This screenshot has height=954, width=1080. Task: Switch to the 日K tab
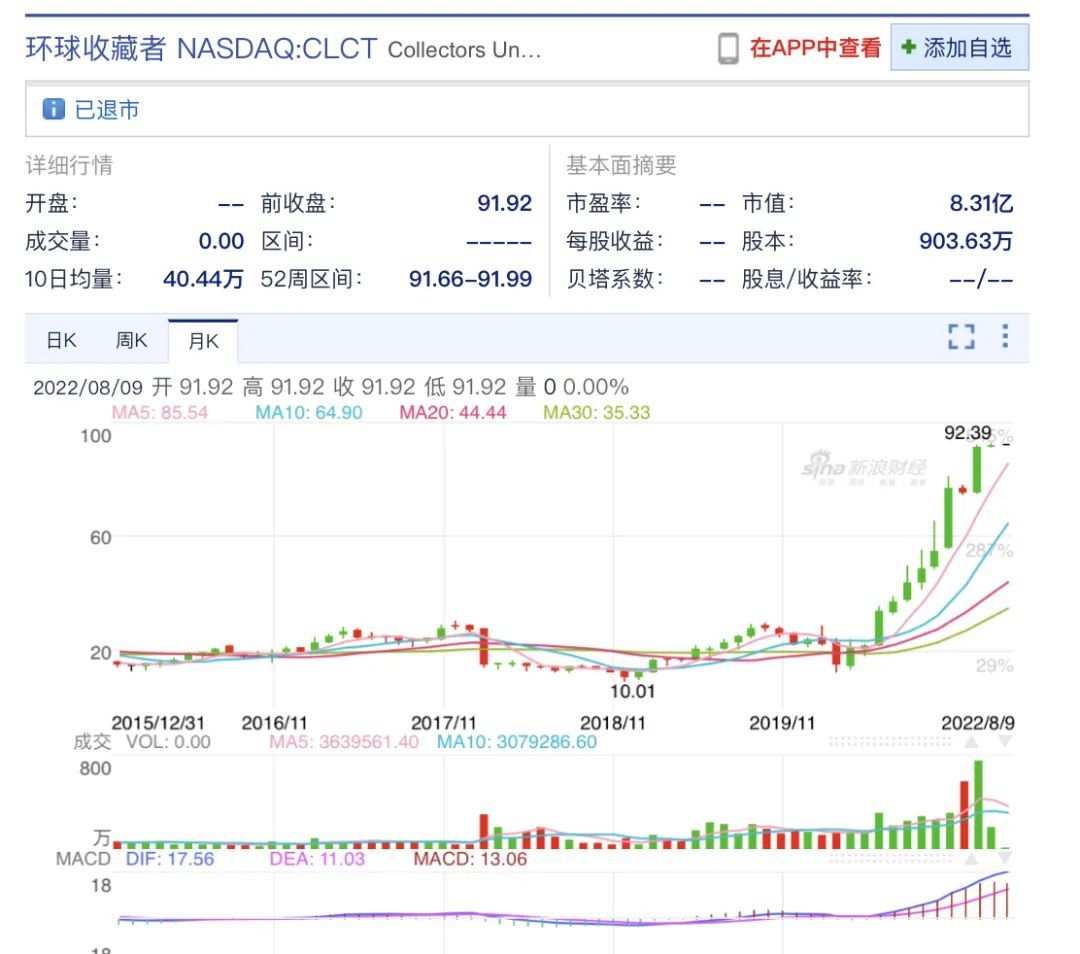pyautogui.click(x=61, y=340)
